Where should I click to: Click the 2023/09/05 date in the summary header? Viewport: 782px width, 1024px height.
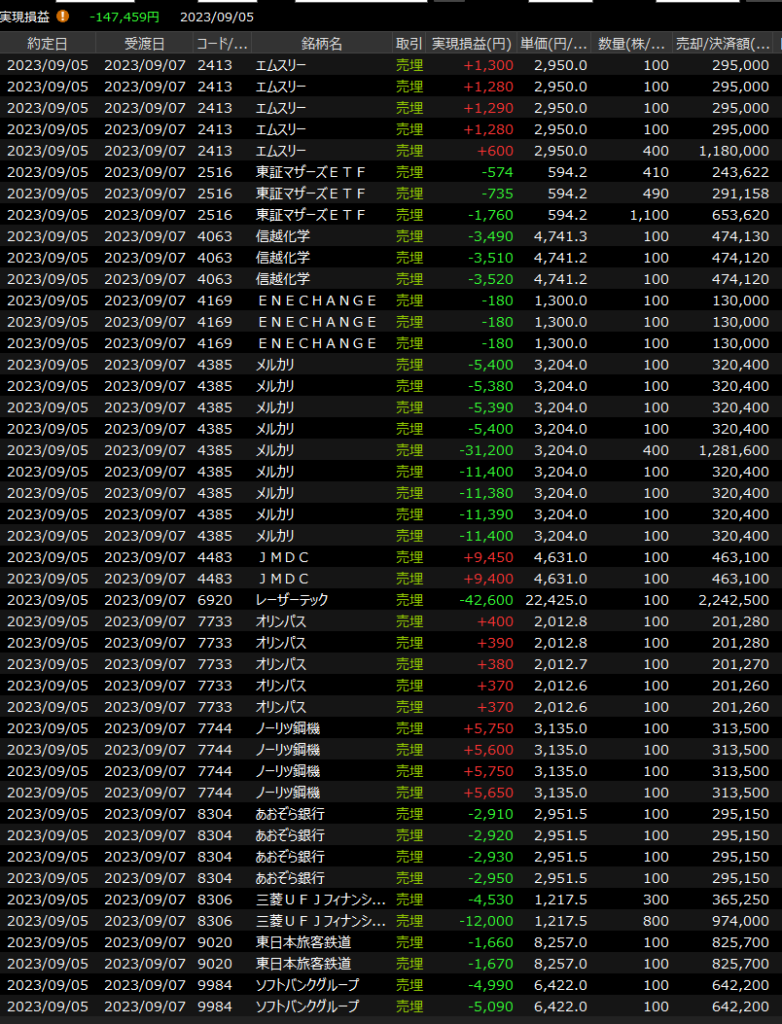[x=217, y=17]
